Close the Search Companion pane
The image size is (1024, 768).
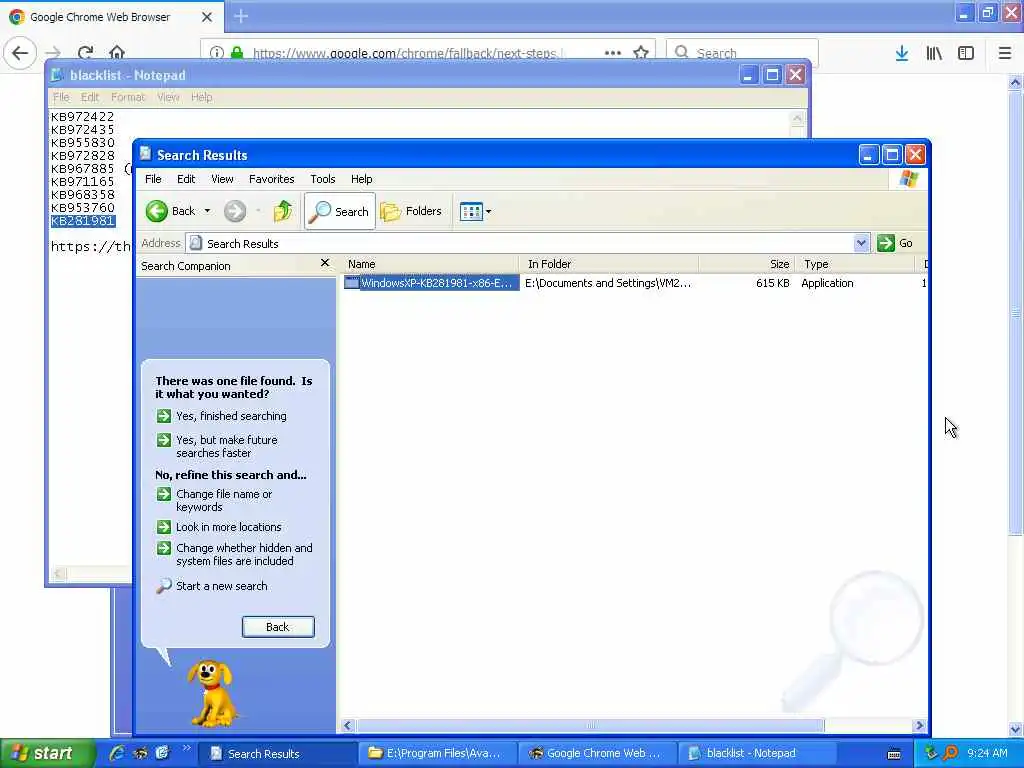tap(325, 263)
